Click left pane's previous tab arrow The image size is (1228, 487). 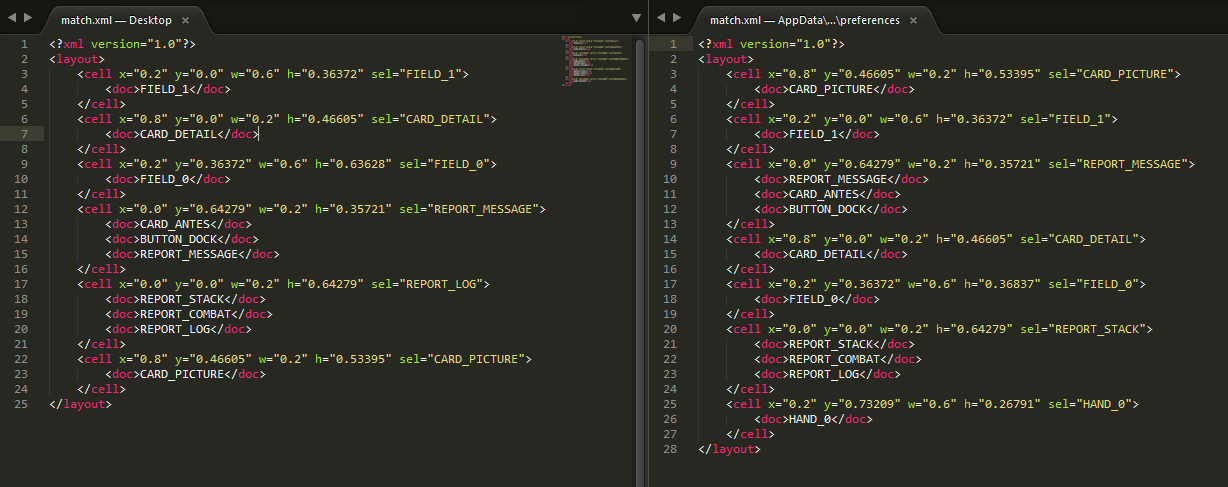11,19
